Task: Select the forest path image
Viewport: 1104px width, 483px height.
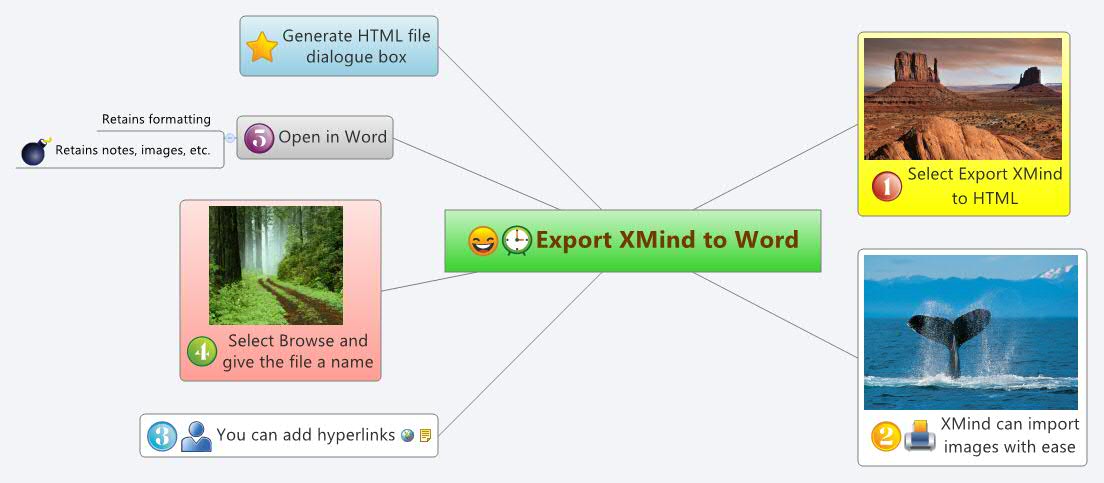Action: point(276,265)
